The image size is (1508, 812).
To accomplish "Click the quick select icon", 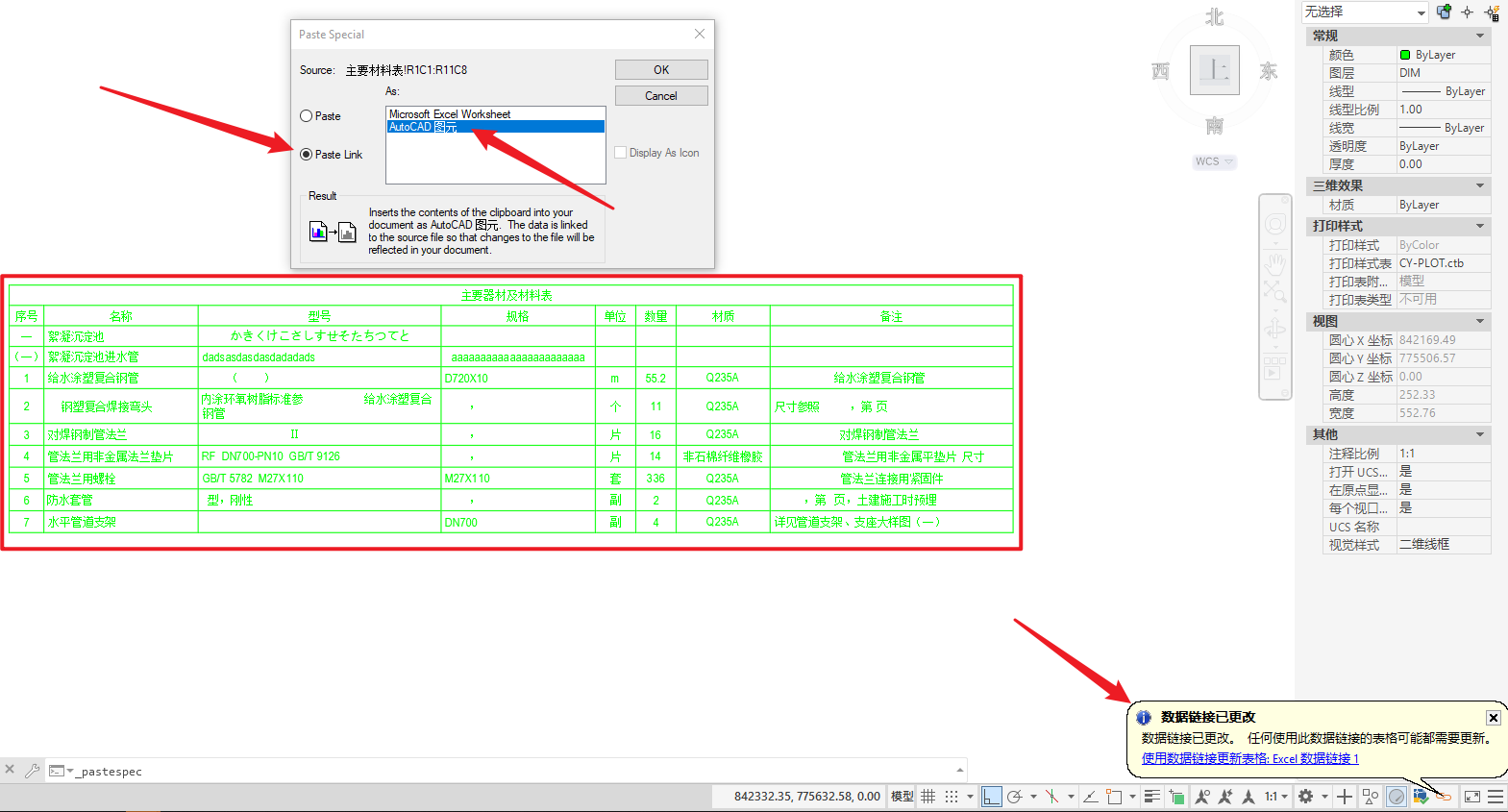I will 1492,12.
